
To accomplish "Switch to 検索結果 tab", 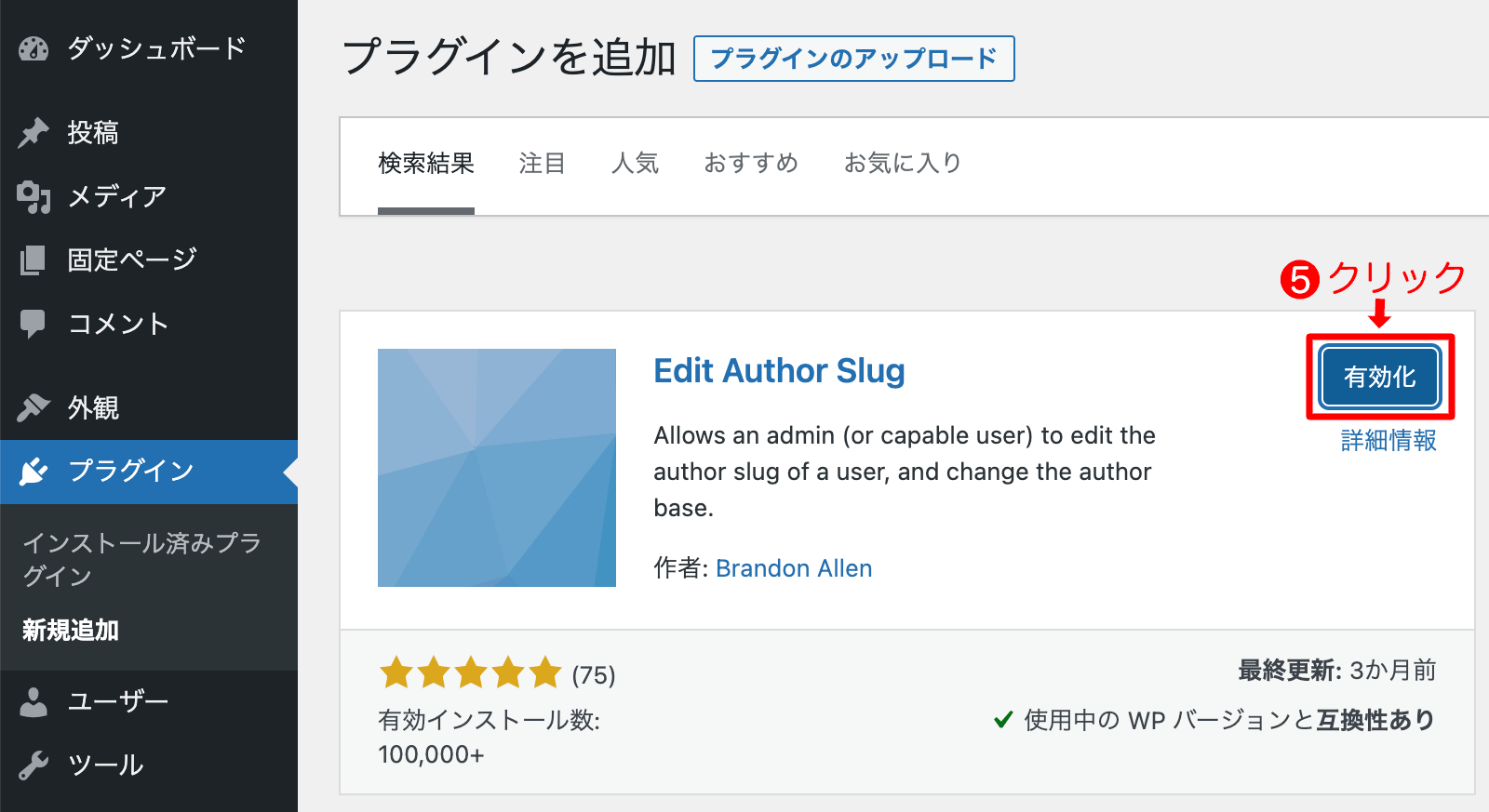I will 426,165.
